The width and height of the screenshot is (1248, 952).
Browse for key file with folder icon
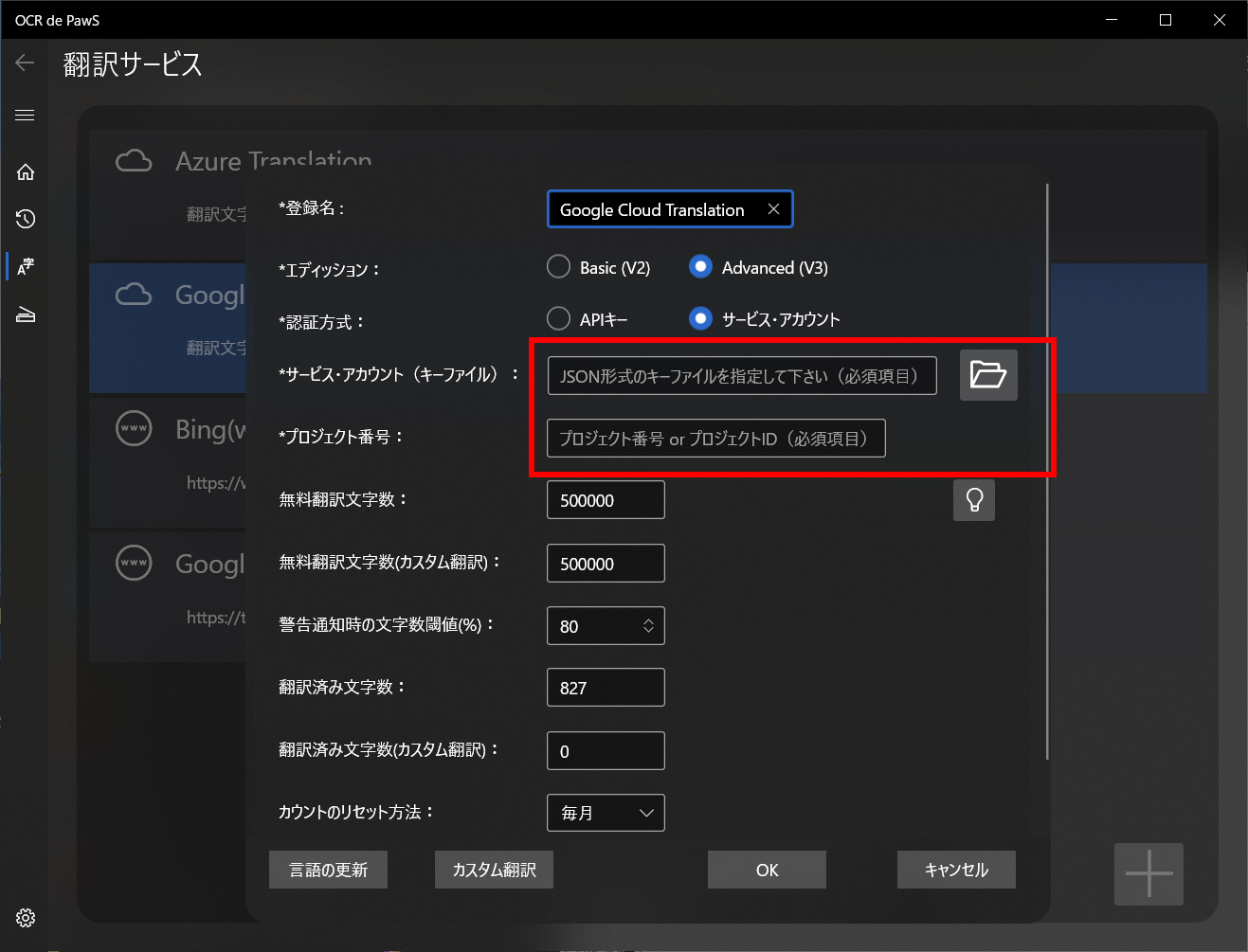point(987,375)
